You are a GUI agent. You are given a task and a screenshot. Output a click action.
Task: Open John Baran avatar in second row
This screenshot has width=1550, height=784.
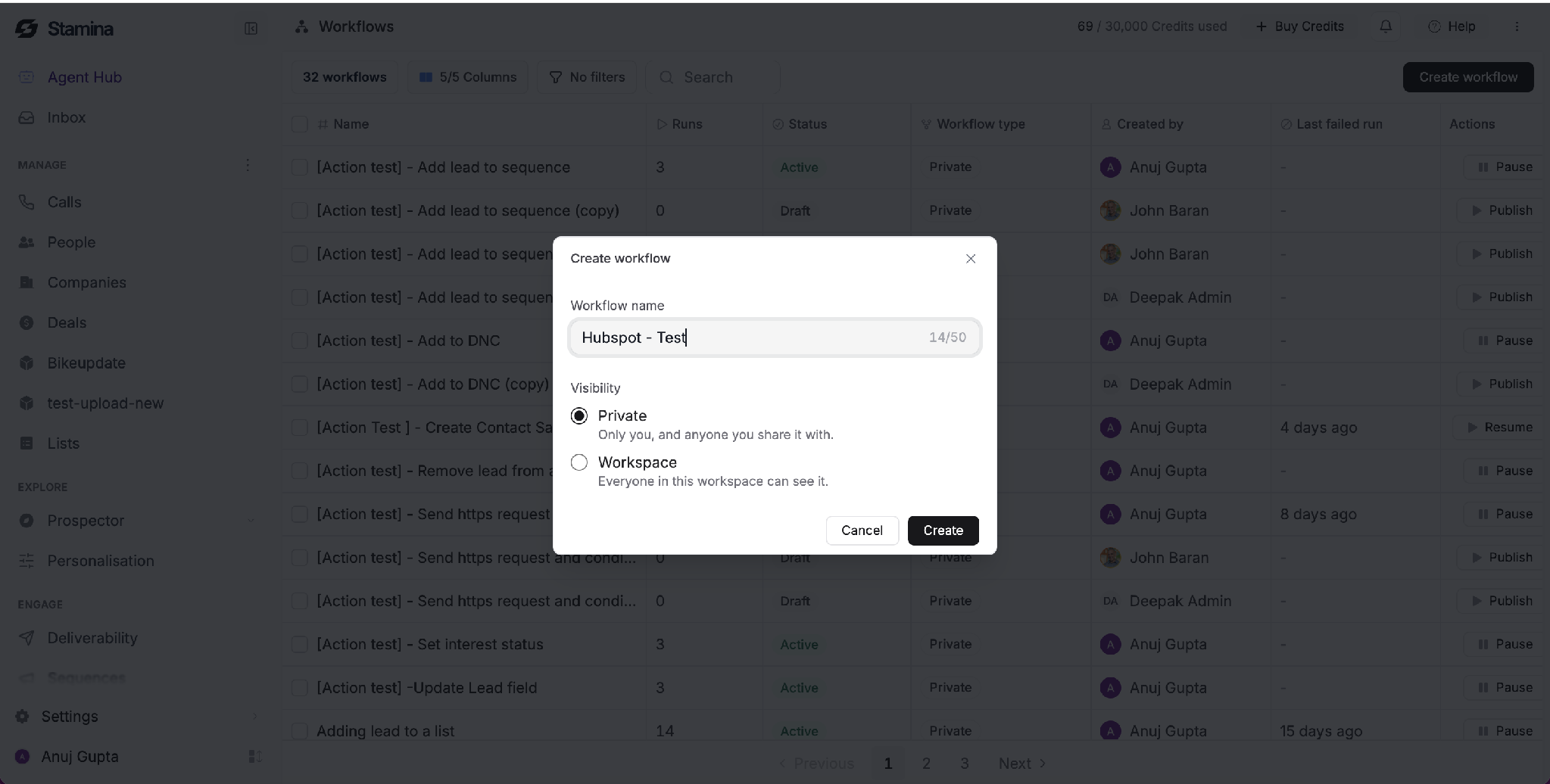click(1111, 210)
